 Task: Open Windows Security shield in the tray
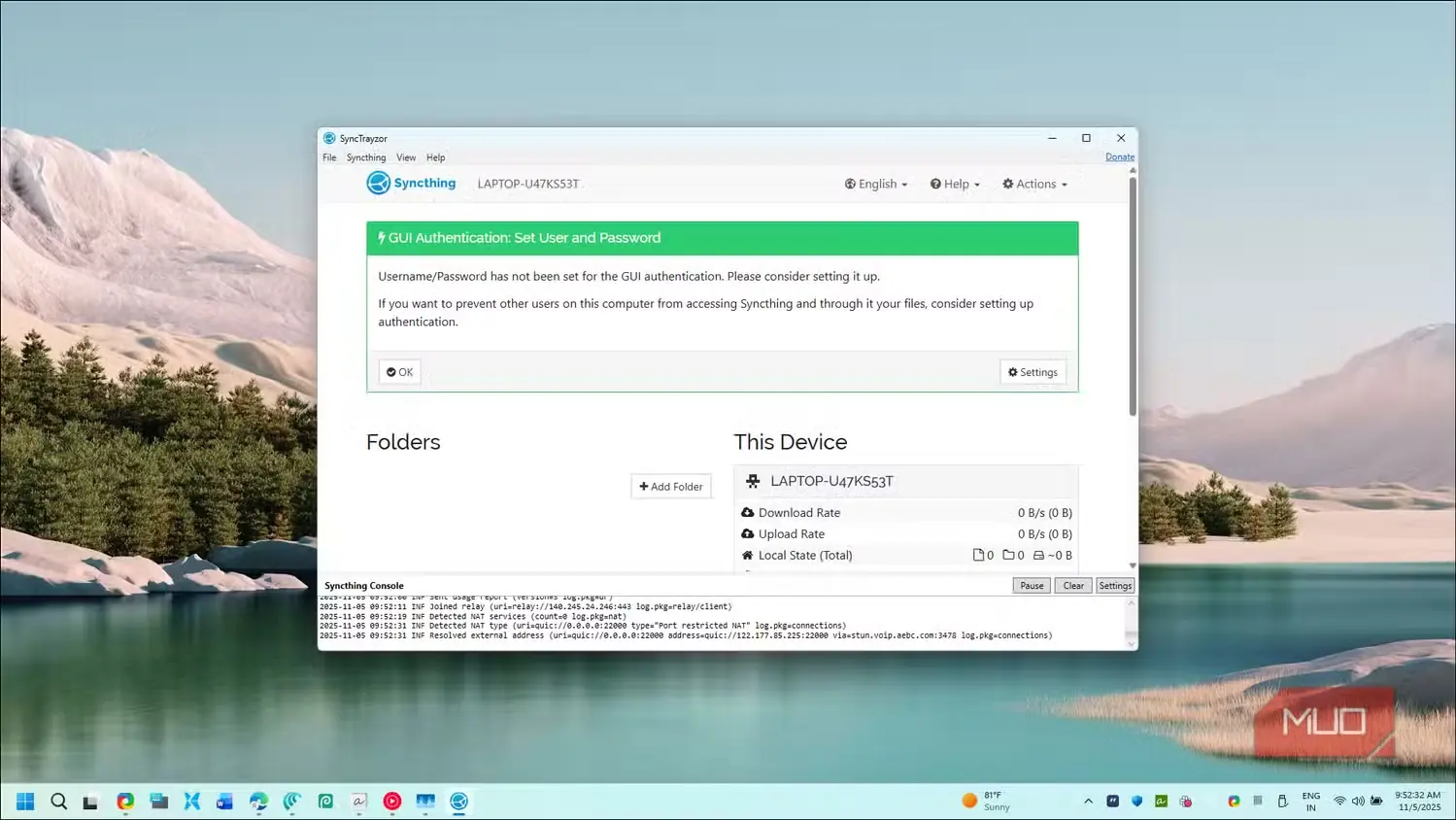click(x=1136, y=802)
